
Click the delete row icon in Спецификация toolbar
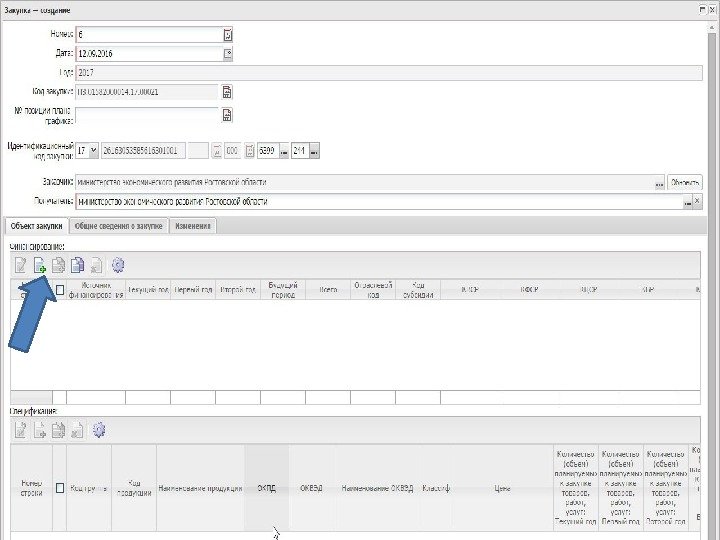point(77,430)
